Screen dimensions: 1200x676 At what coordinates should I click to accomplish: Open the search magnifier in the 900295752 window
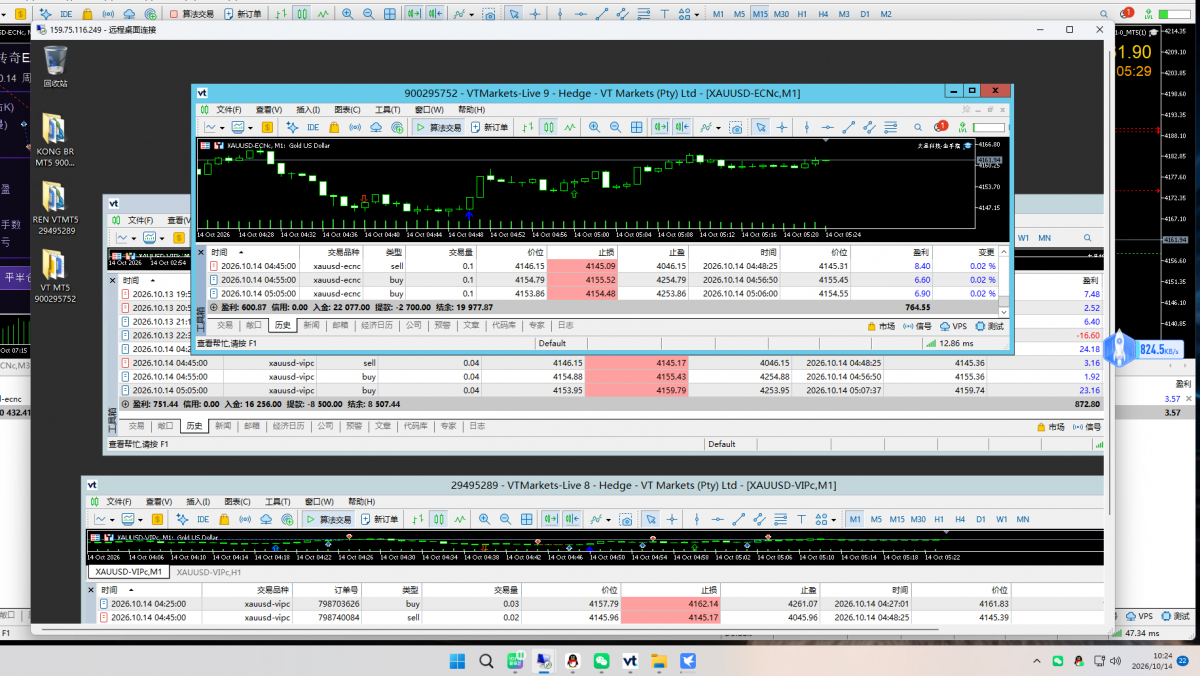[x=918, y=127]
